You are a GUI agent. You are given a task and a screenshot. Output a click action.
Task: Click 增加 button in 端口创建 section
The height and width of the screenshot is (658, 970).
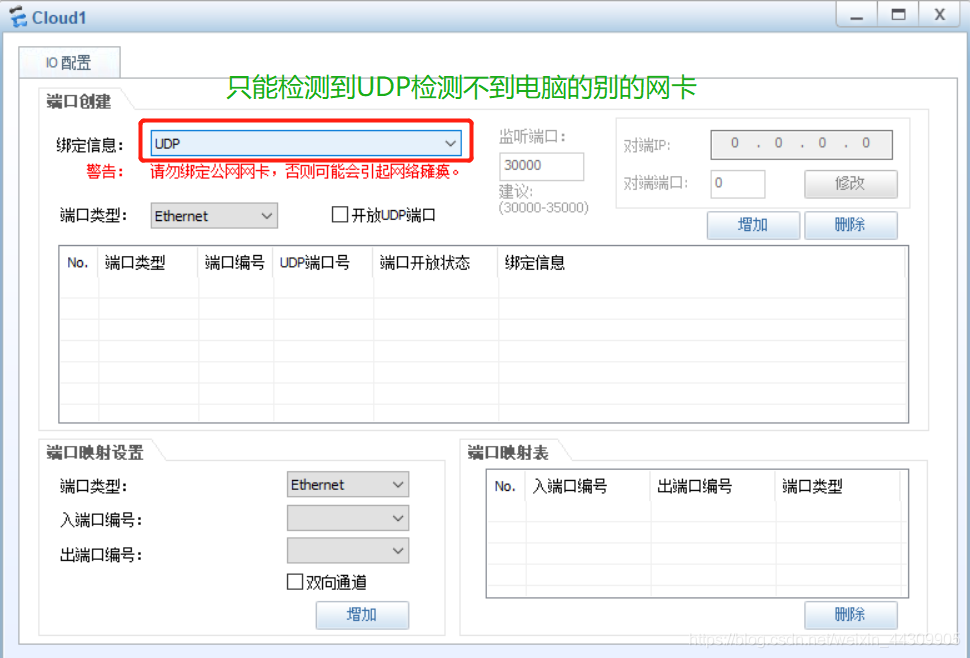point(753,225)
